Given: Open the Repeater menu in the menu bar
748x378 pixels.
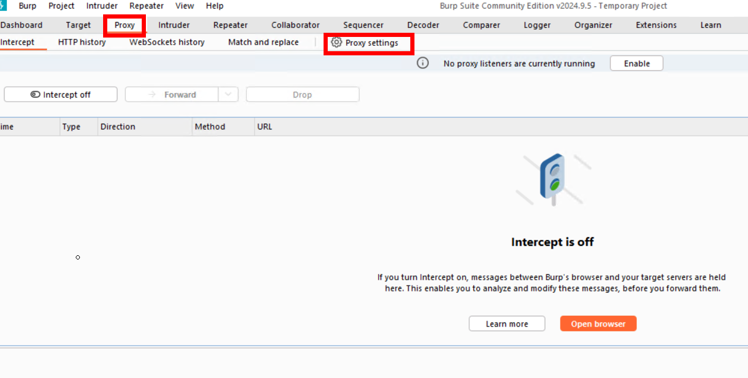Looking at the screenshot, I should click(x=146, y=6).
